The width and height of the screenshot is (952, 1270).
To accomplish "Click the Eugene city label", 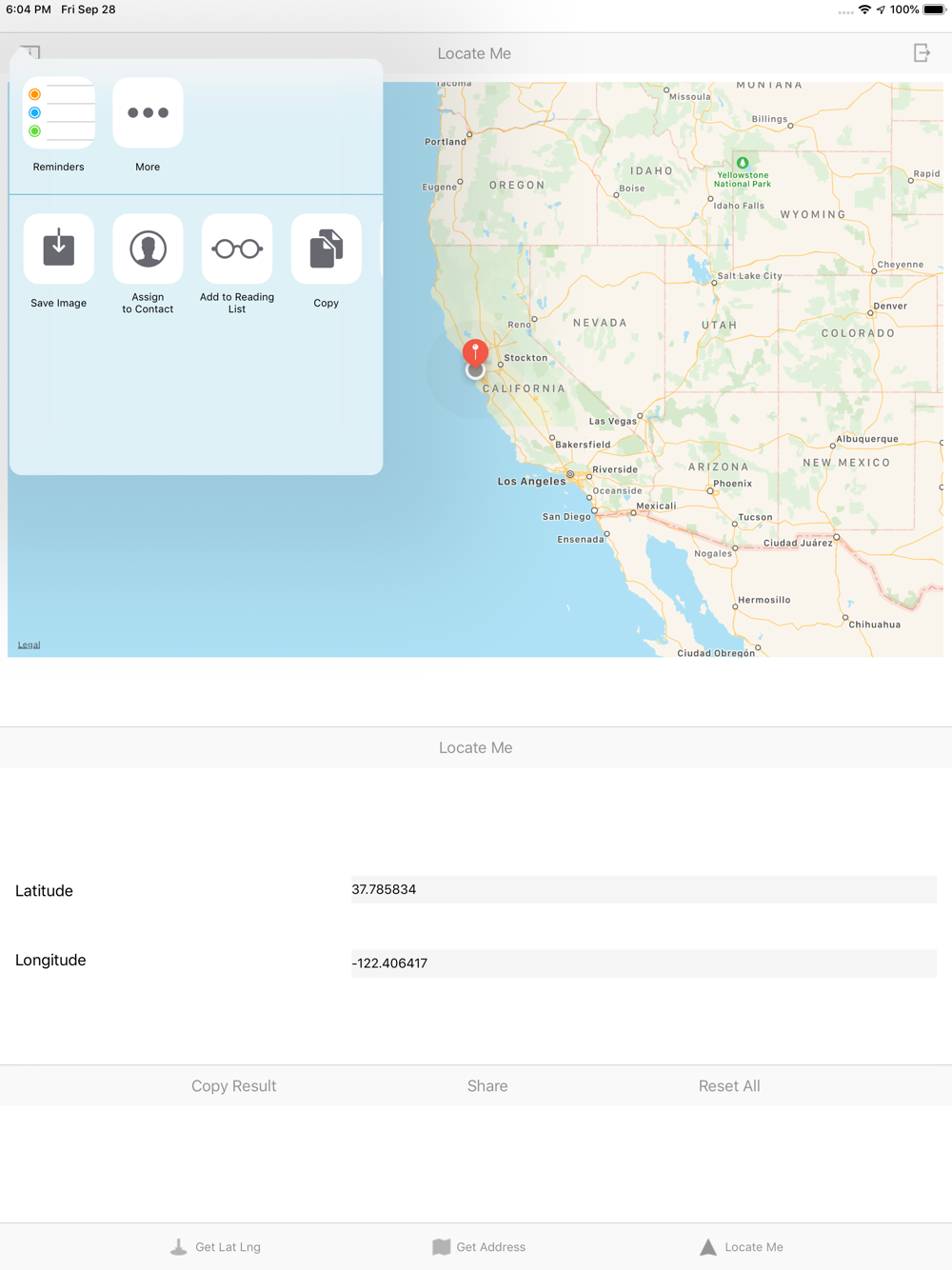I will pyautogui.click(x=440, y=188).
